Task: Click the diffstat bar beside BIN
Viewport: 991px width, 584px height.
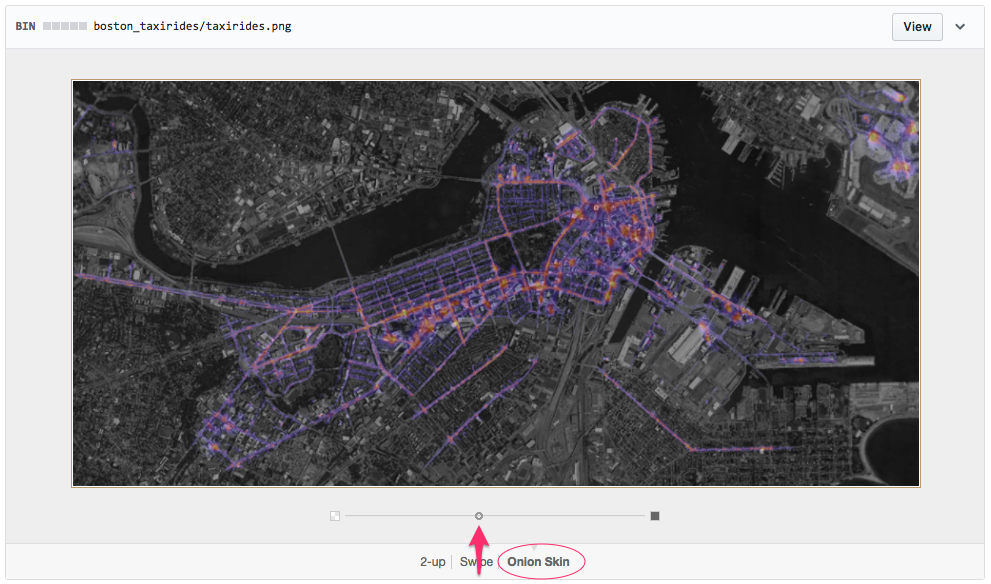Action: 64,27
